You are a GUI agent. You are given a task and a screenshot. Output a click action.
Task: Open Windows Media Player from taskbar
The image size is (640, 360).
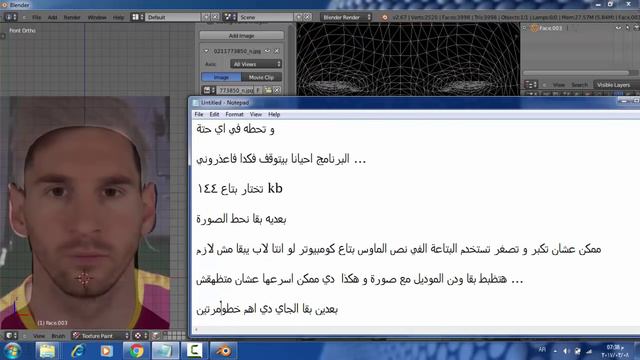pos(107,351)
